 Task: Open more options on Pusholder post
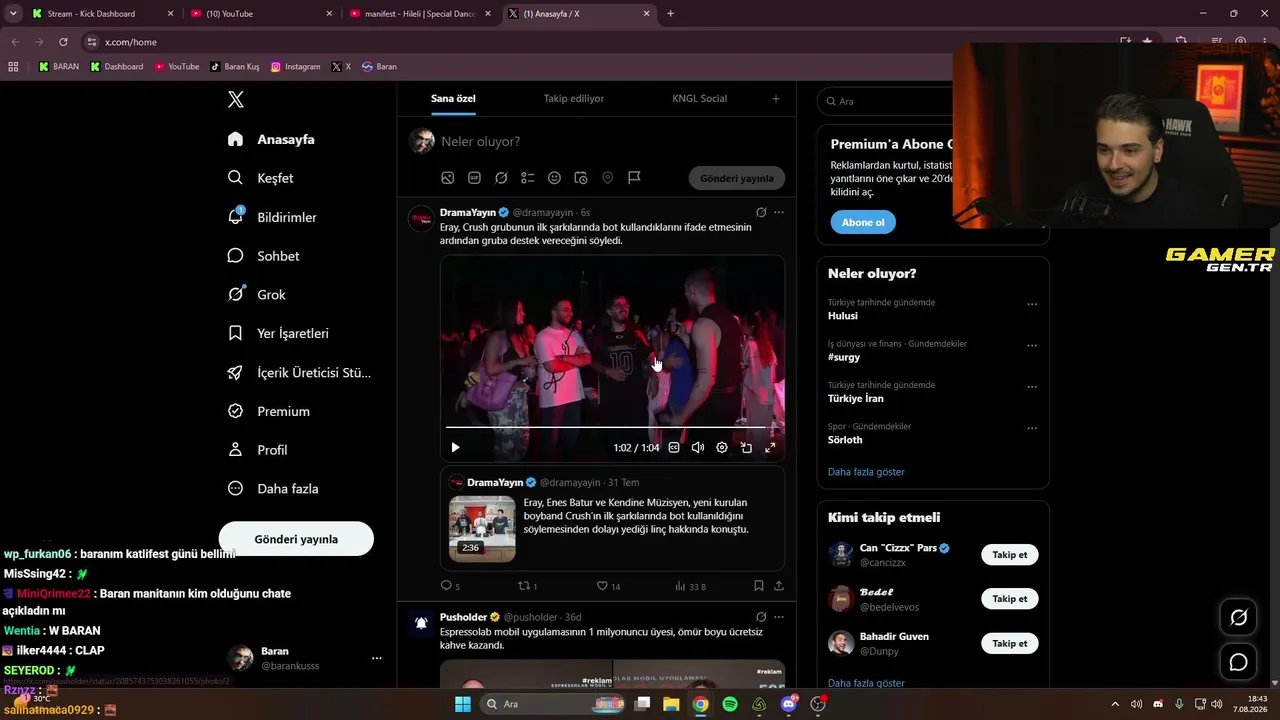[779, 617]
